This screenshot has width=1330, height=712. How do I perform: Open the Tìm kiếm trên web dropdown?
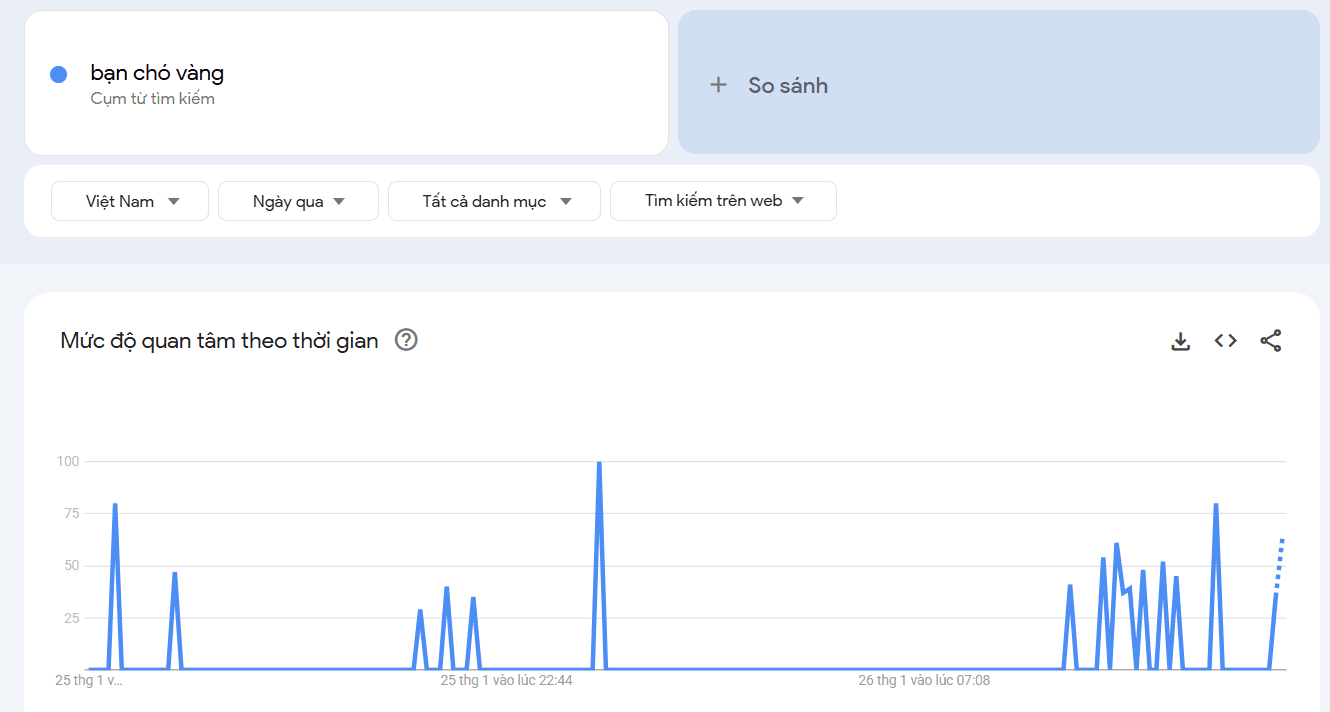click(x=723, y=201)
